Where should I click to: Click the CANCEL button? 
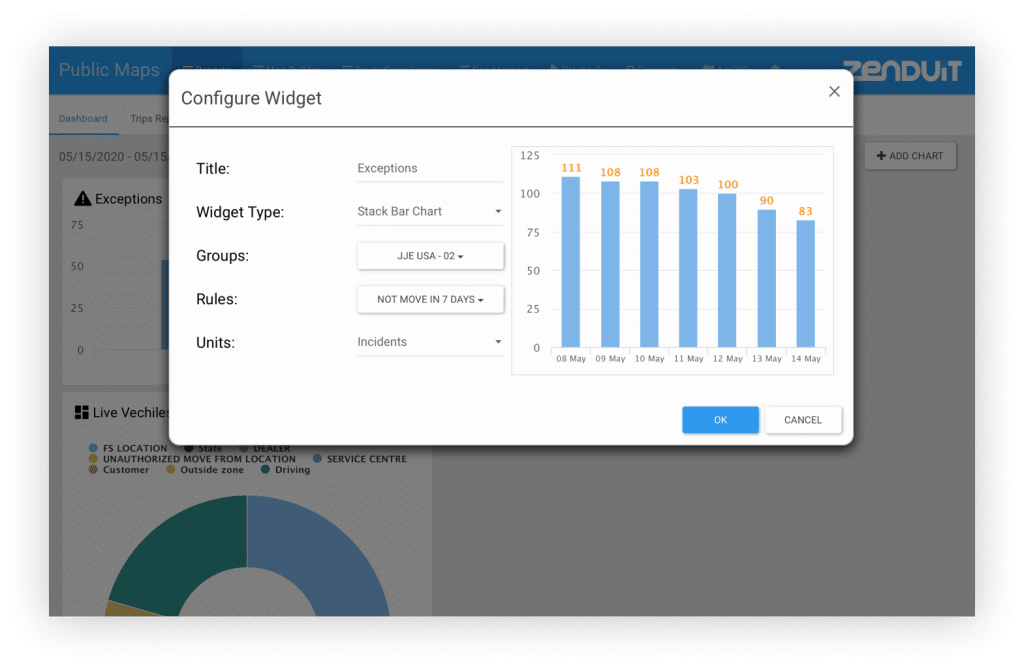pos(802,420)
